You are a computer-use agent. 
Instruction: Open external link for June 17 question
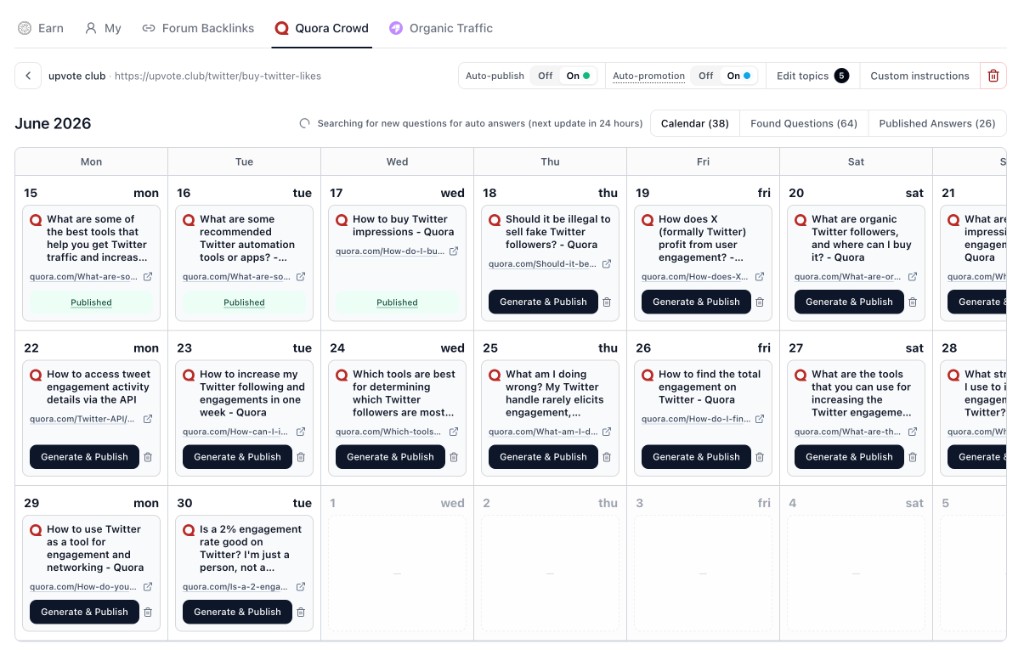point(453,251)
